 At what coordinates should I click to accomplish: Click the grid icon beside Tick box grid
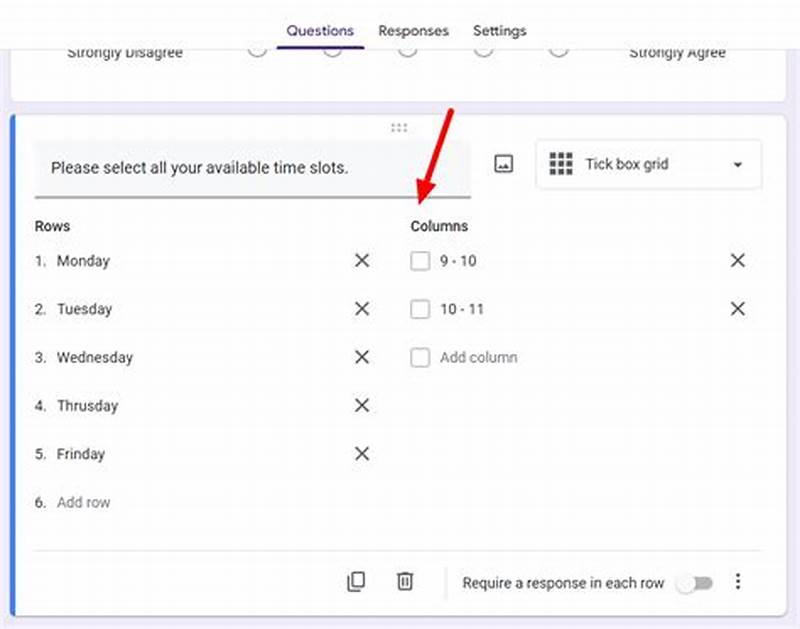point(561,164)
